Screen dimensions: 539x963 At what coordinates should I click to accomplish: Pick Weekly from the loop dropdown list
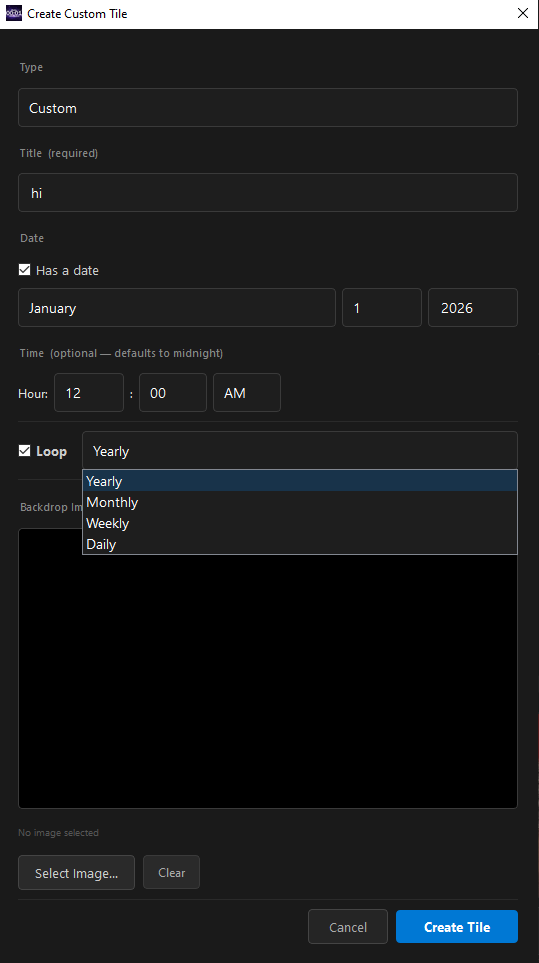[x=300, y=523]
